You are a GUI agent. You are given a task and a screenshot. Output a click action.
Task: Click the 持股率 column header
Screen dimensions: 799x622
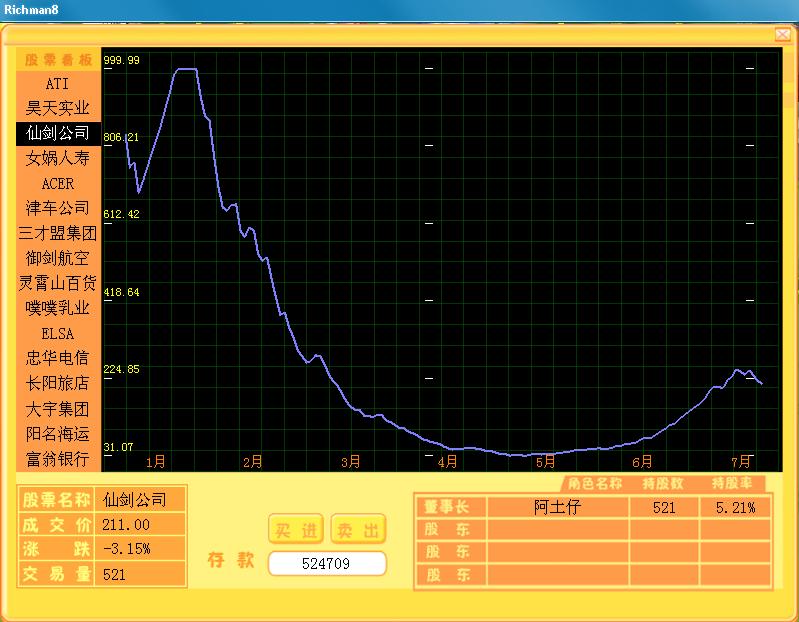pyautogui.click(x=732, y=483)
